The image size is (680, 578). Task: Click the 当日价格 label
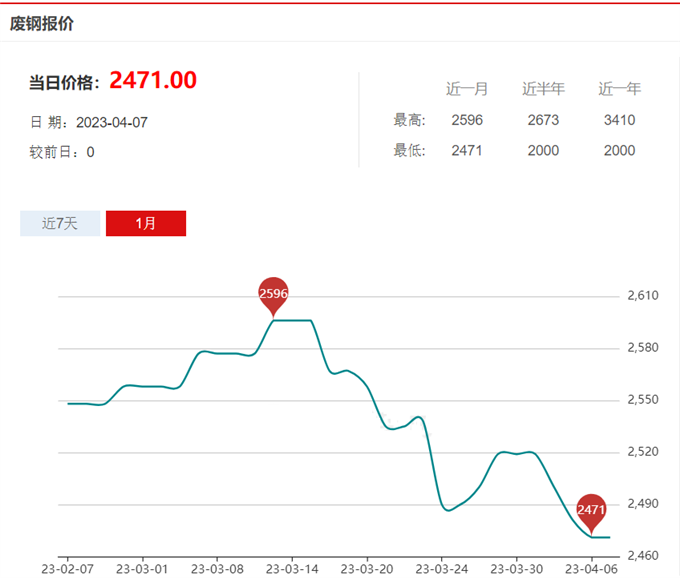(64, 82)
